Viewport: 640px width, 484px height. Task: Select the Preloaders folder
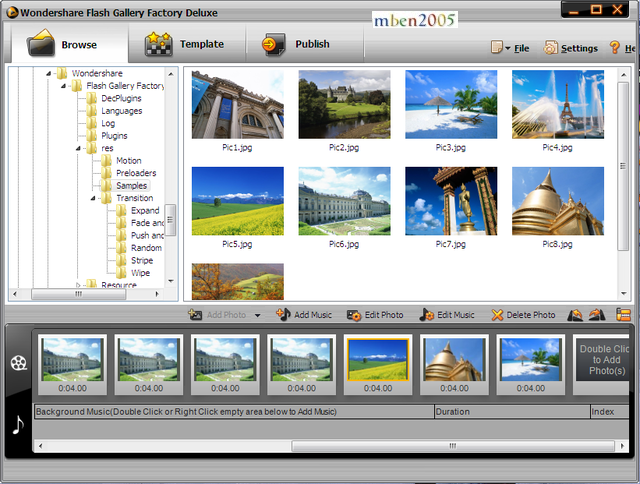136,173
